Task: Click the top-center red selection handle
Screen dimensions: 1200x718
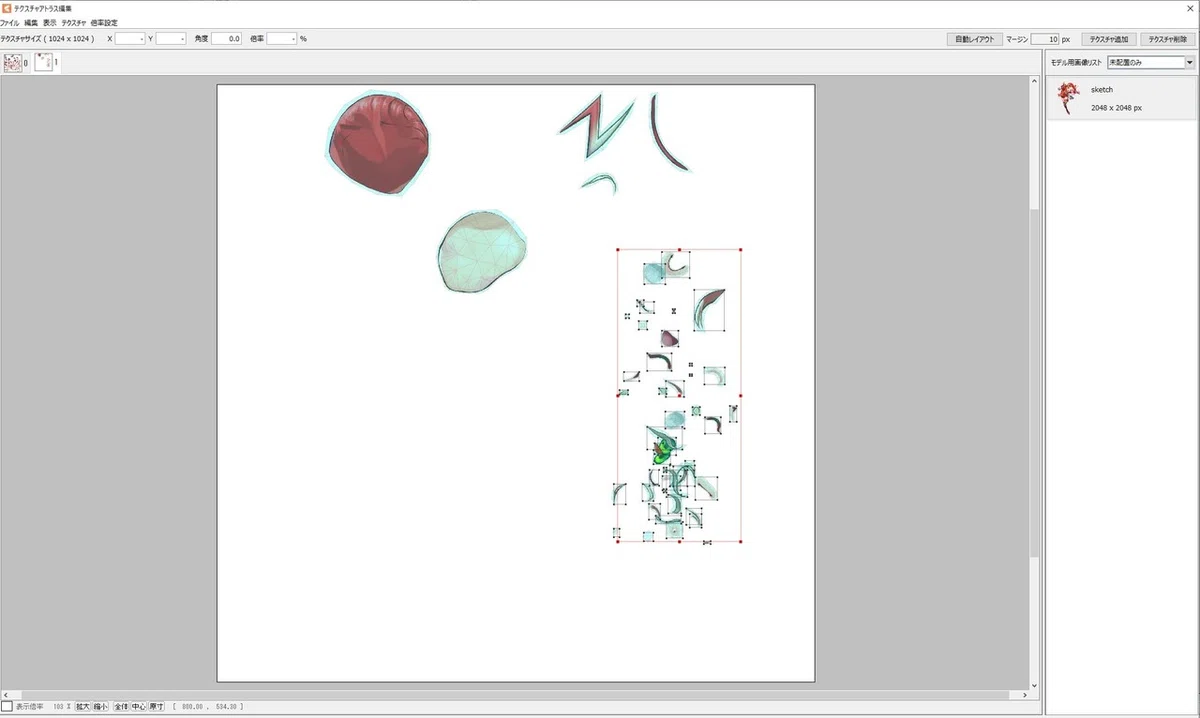Action: click(680, 249)
